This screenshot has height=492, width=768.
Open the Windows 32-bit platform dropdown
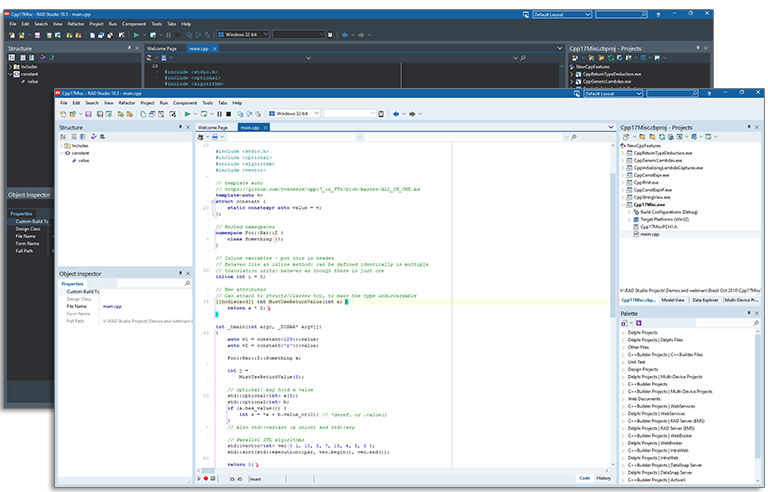pos(315,114)
